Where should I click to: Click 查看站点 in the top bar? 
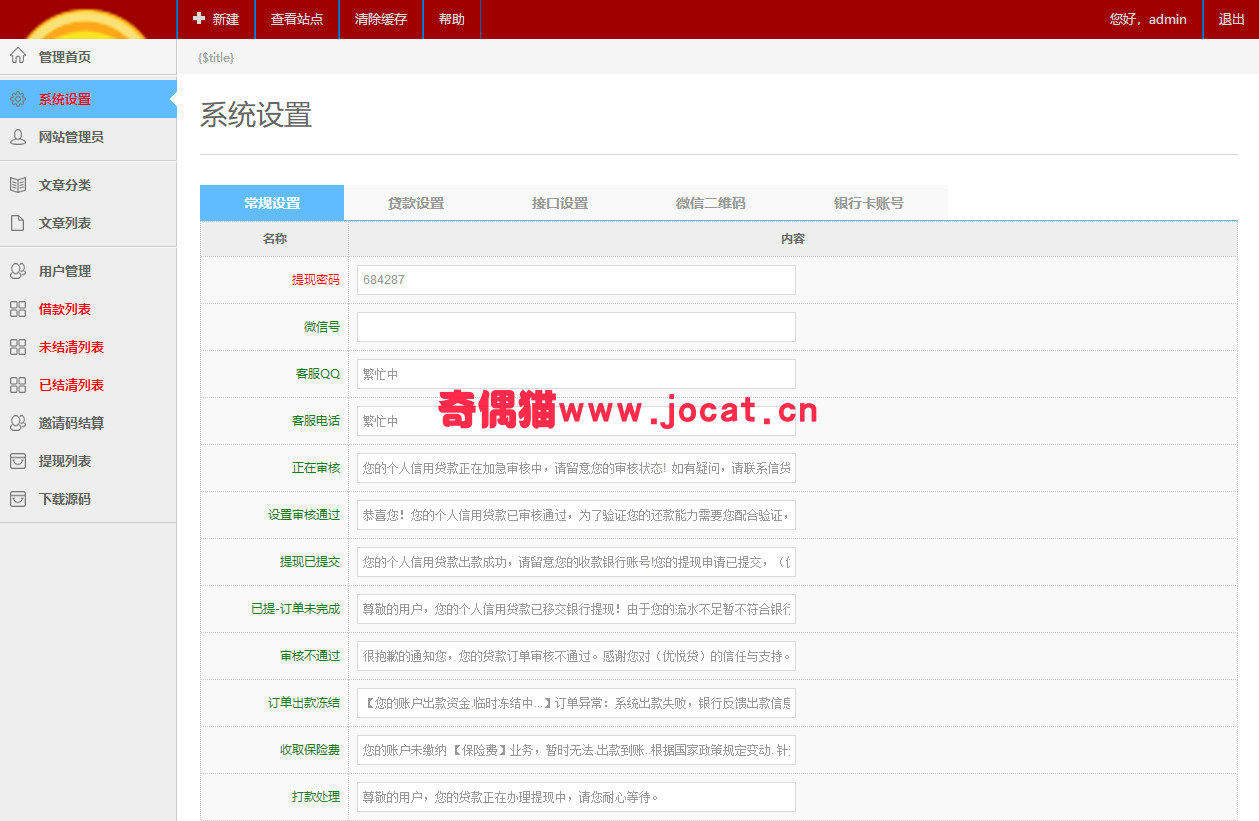(297, 19)
